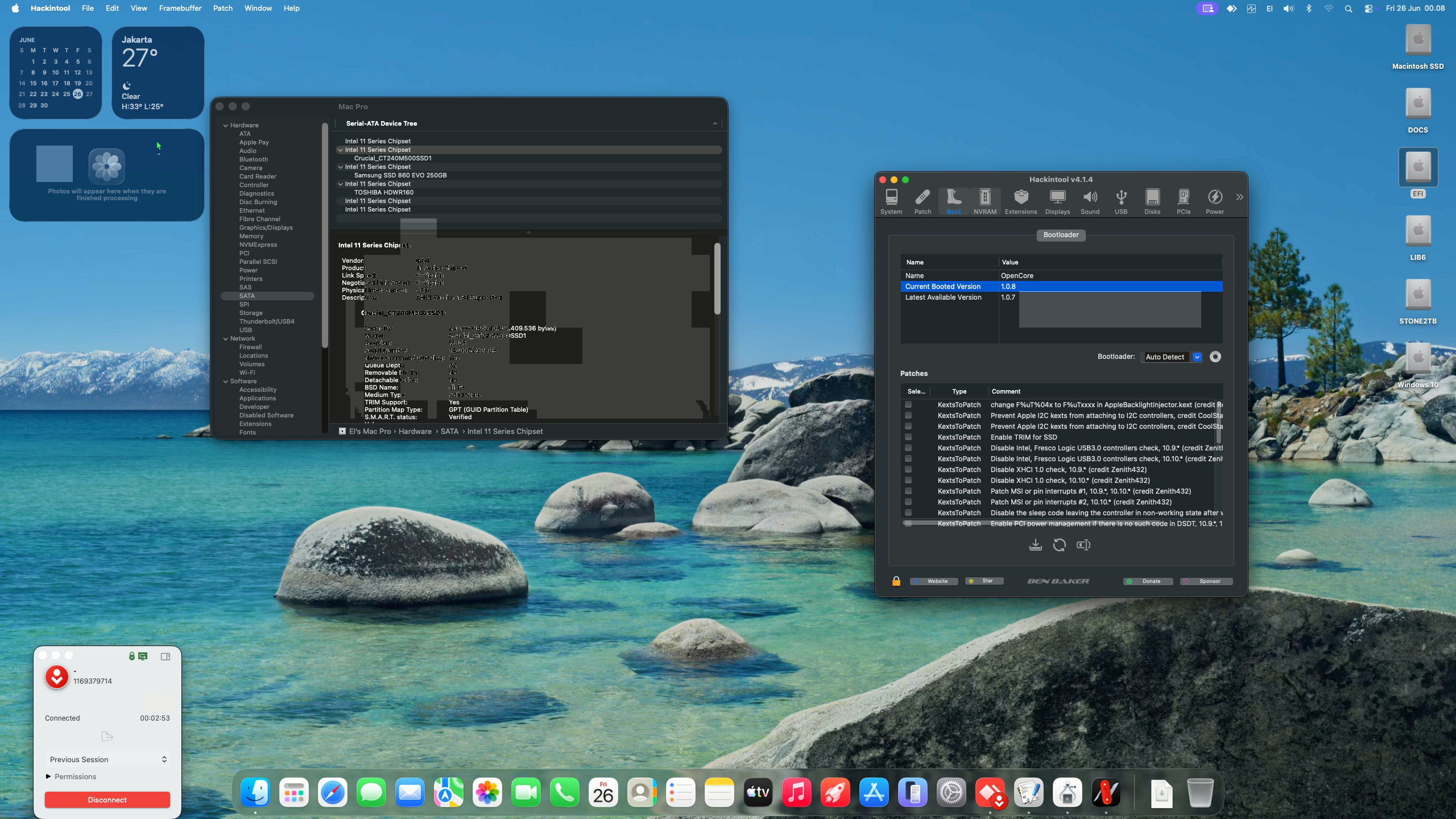Click the download patches icon below list
This screenshot has width=1456, height=819.
click(1036, 545)
